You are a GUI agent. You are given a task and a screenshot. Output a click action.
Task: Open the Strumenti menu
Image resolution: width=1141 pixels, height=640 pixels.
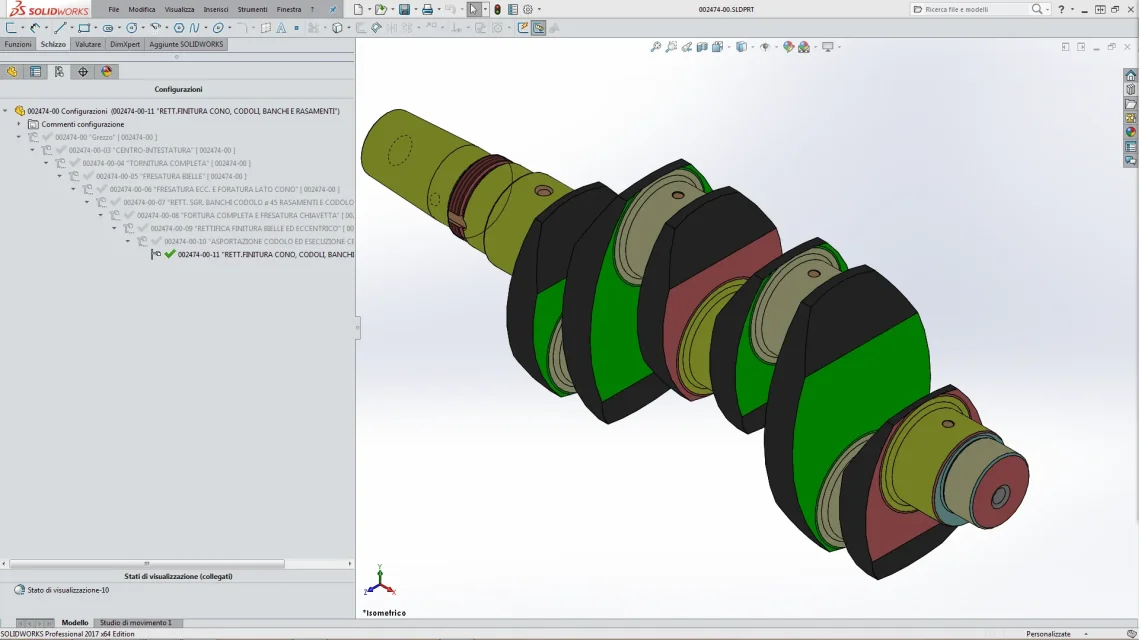tap(253, 9)
